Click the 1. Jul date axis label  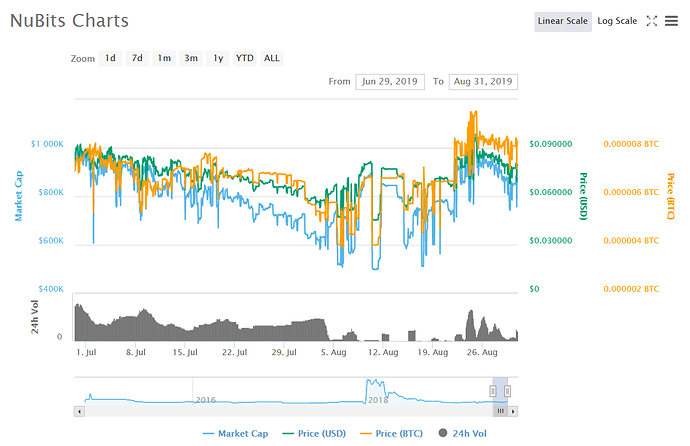[86, 352]
